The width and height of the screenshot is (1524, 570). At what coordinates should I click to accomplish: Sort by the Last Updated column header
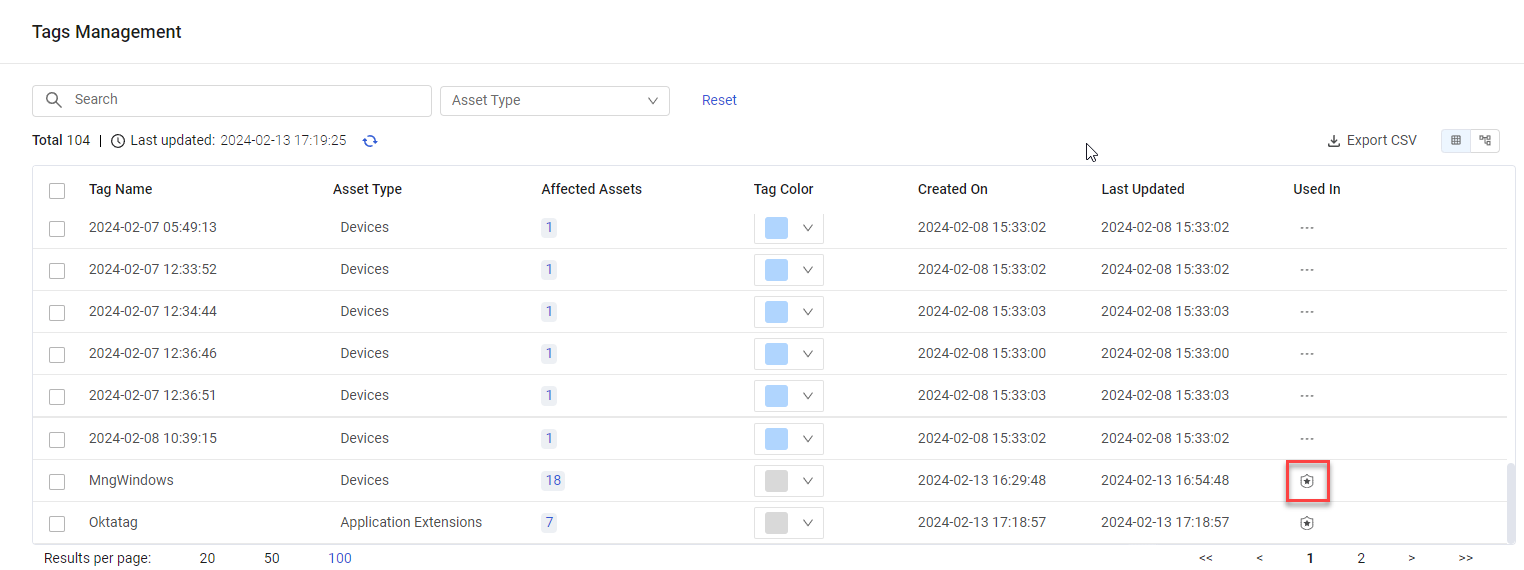[1142, 190]
